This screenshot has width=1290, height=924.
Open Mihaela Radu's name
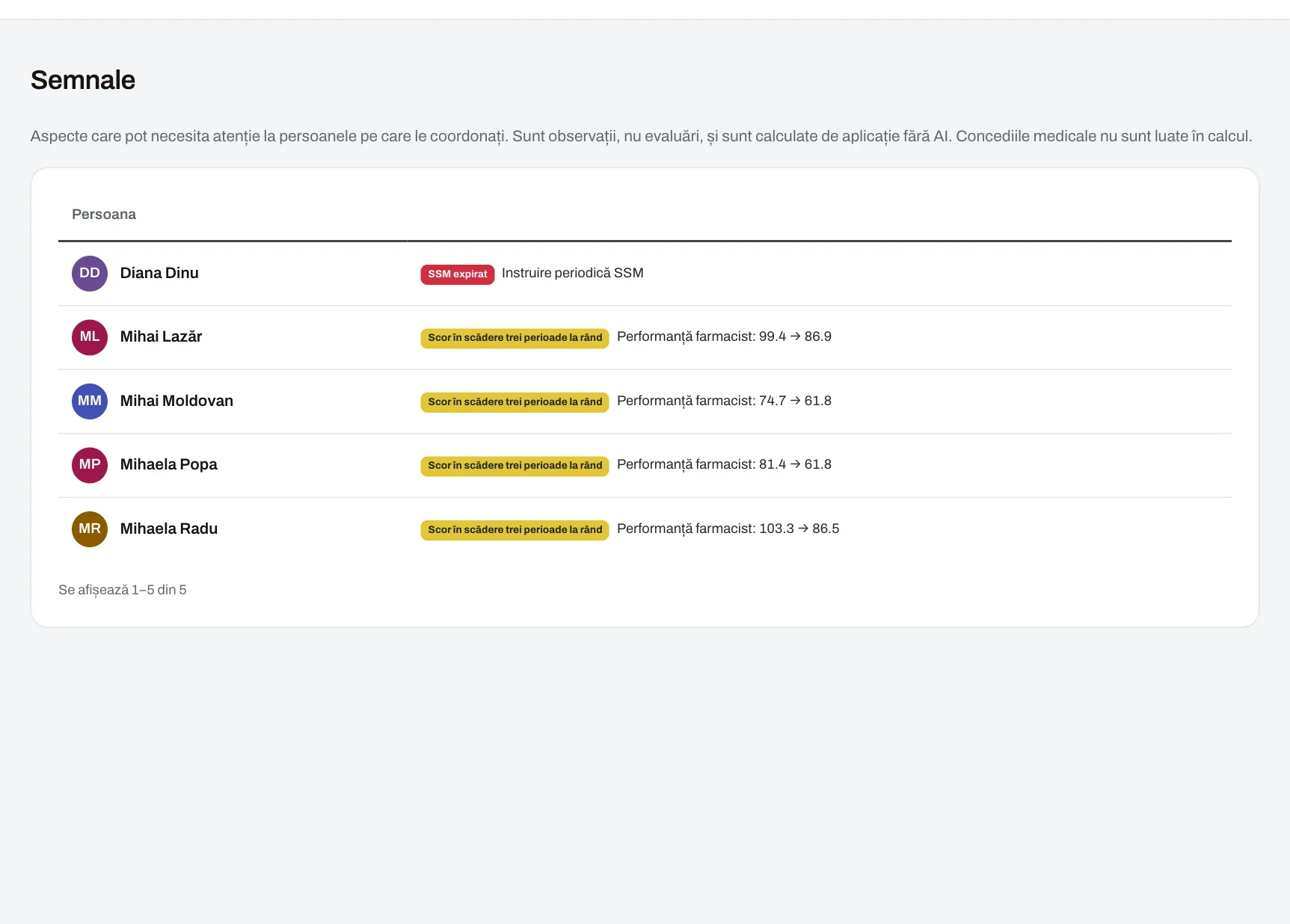tap(169, 529)
